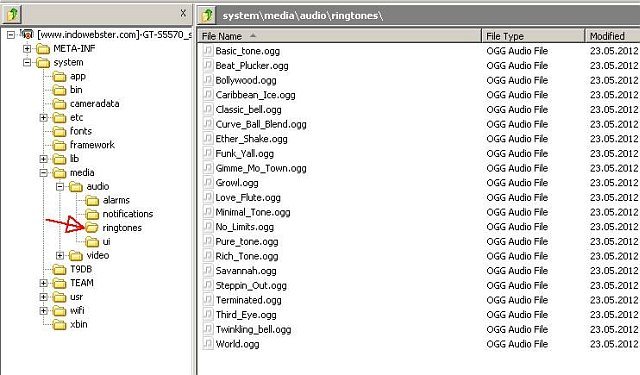Screen dimensions: 640x375
Task: Click the audio icon of Ether_Shake.ogg
Action: pos(208,139)
